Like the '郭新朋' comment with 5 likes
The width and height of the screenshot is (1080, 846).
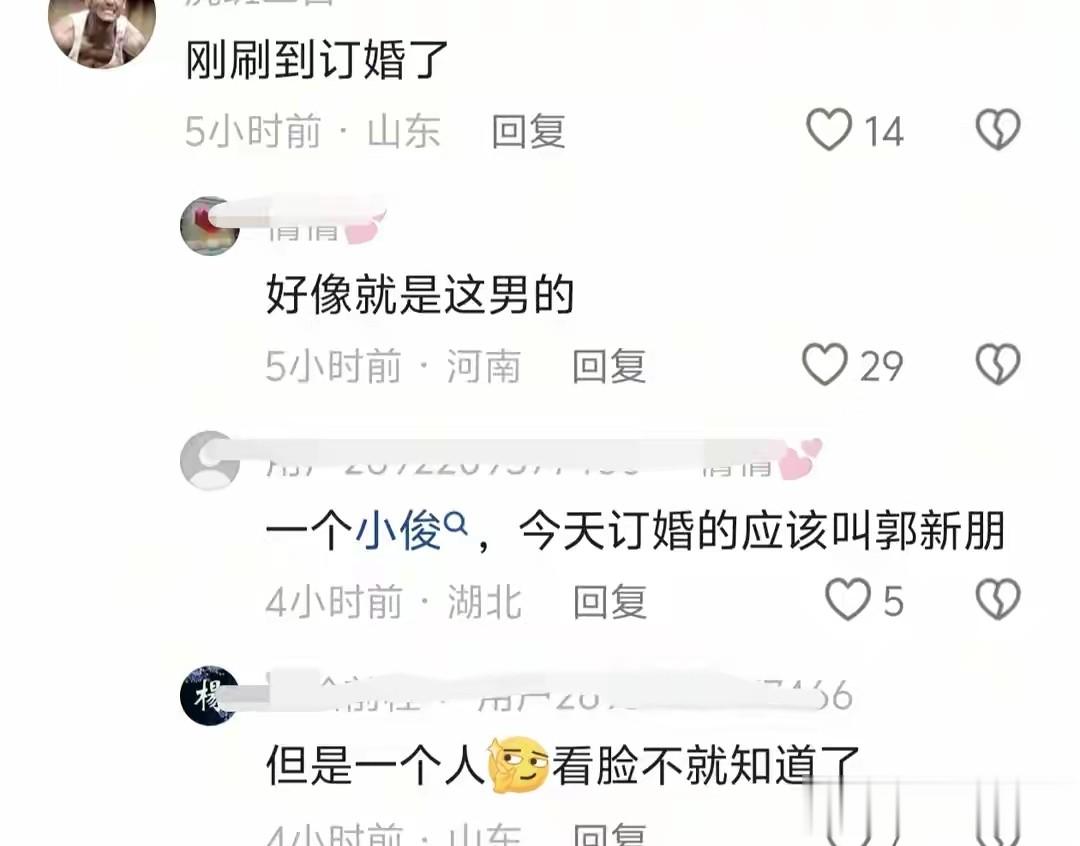(x=848, y=599)
